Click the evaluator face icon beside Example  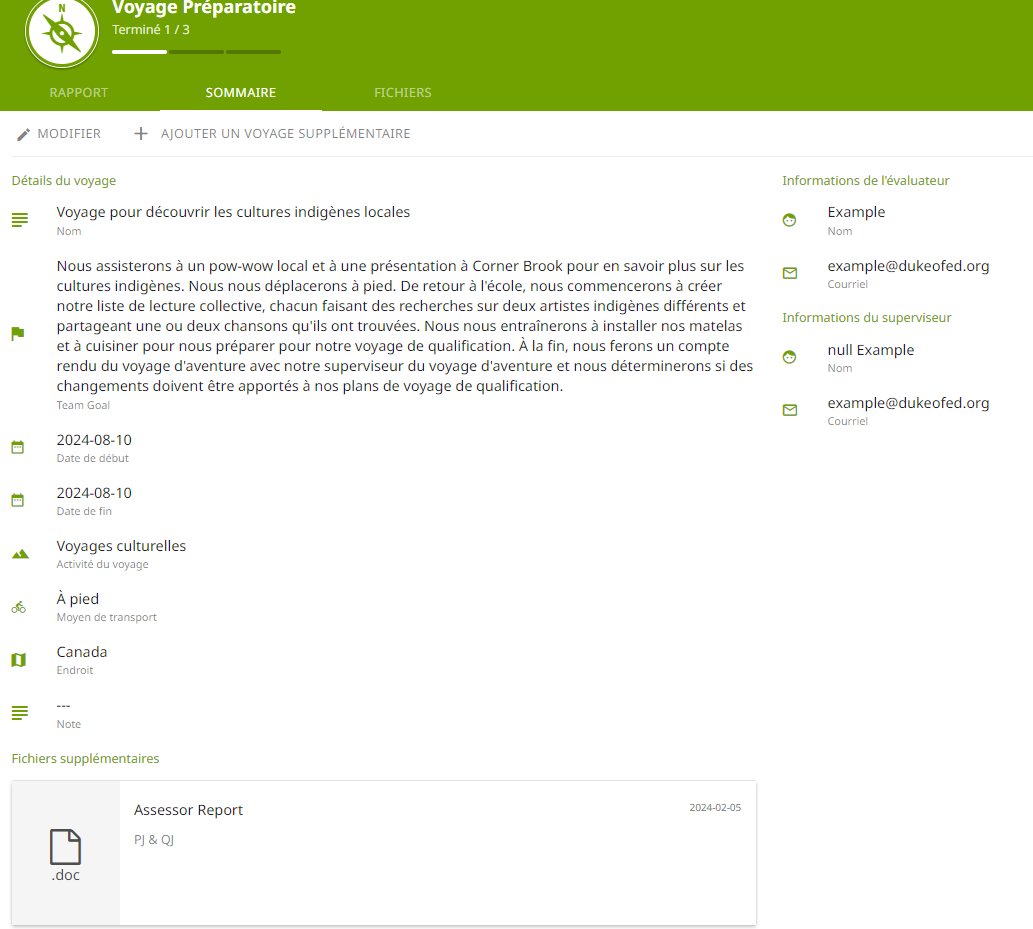(x=789, y=220)
